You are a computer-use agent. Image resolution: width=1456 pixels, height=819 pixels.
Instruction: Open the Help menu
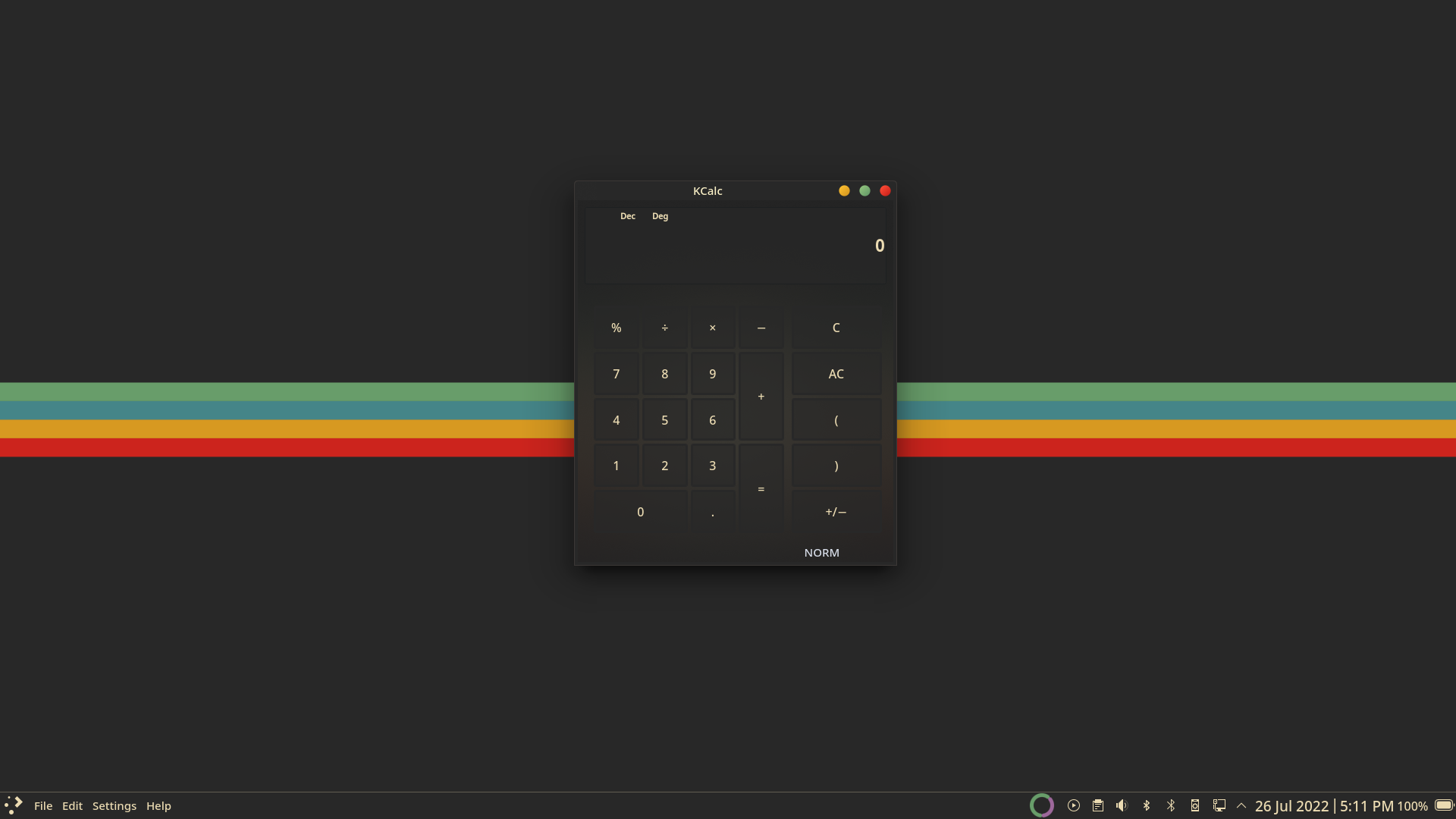158,805
